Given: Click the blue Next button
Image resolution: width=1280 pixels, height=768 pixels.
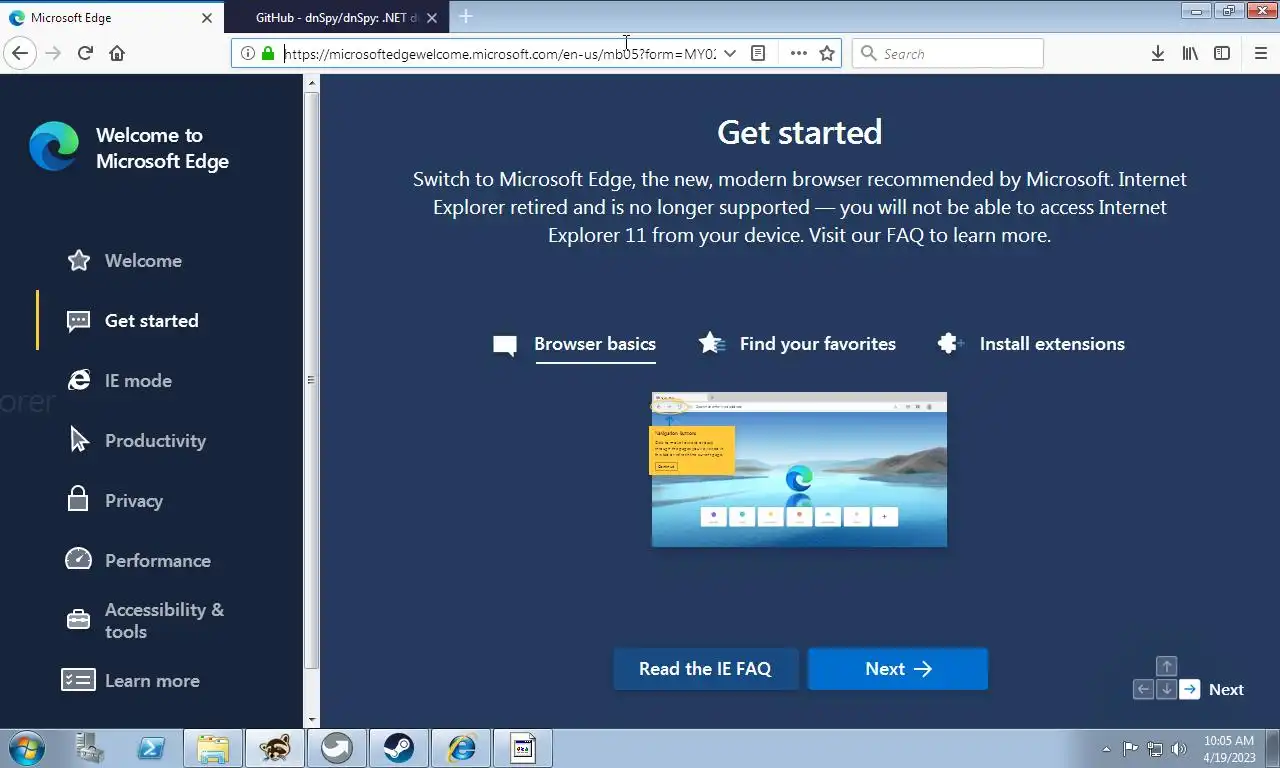Looking at the screenshot, I should click(898, 669).
